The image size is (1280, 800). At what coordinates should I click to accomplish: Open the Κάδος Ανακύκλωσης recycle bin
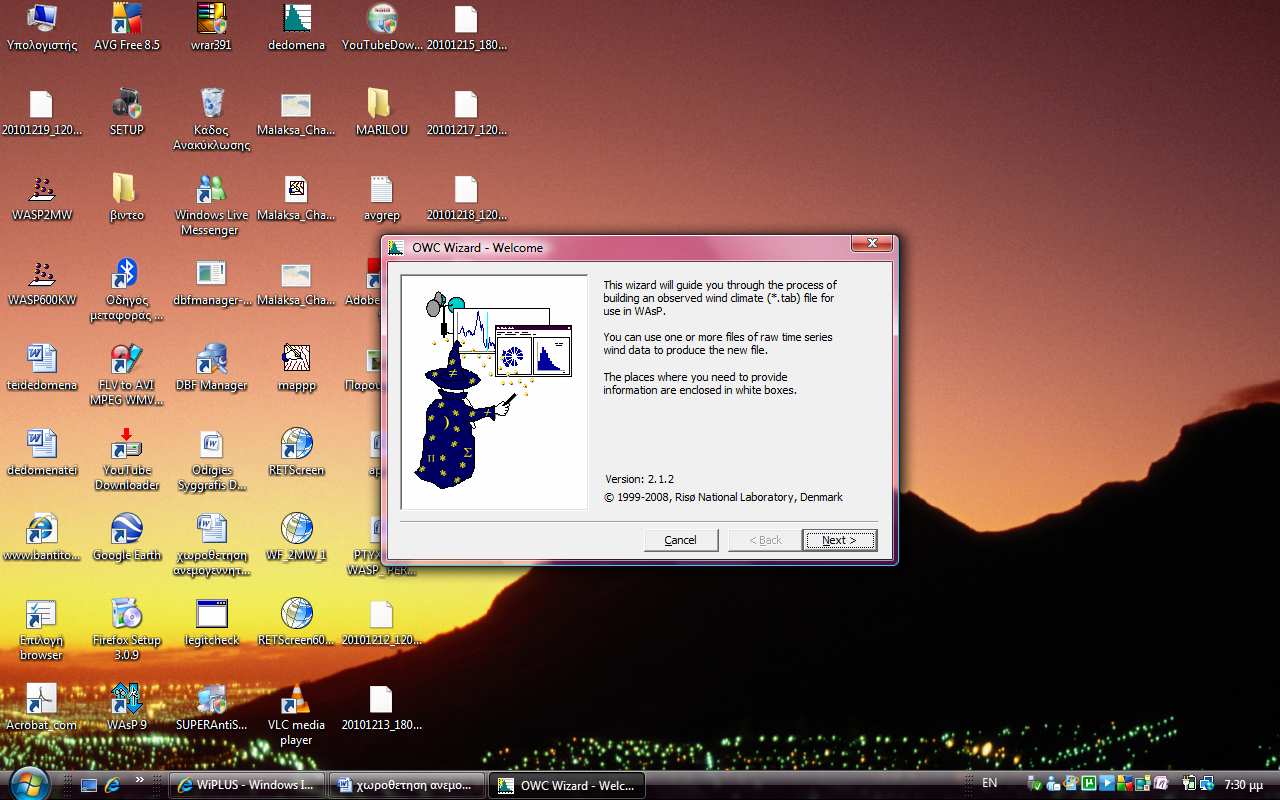(x=211, y=120)
